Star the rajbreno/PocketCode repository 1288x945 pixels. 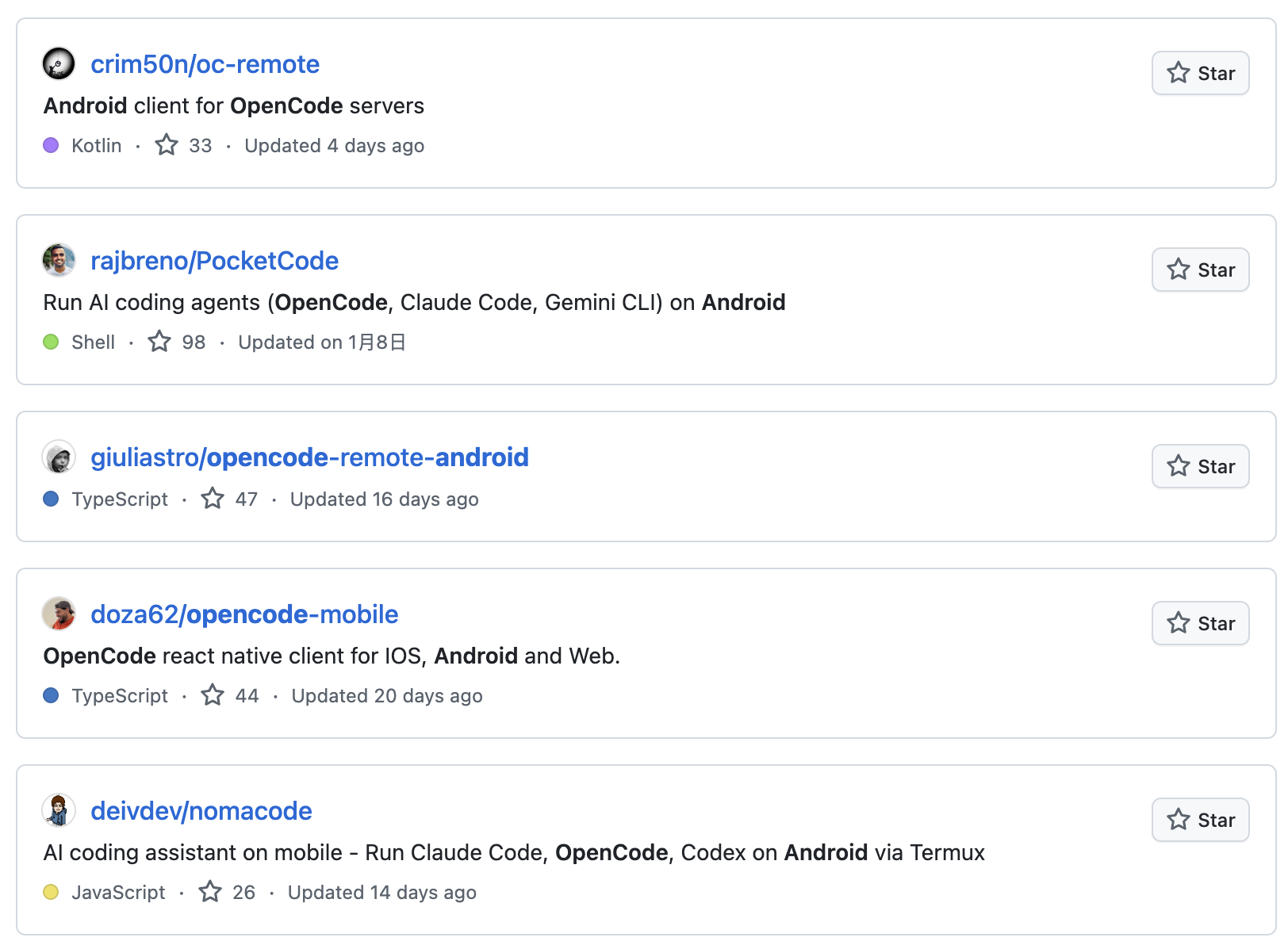tap(1200, 270)
